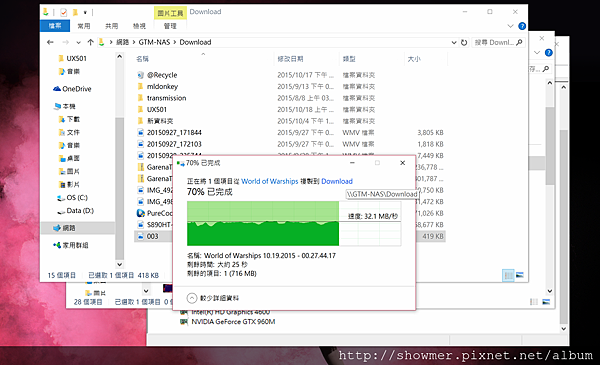Select the @Recycle folder

pos(162,75)
